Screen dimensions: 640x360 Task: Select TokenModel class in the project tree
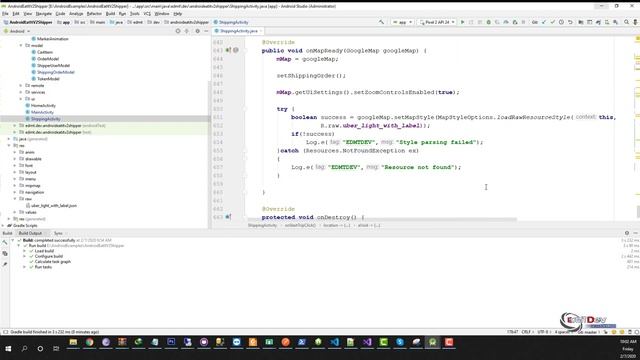click(x=48, y=79)
